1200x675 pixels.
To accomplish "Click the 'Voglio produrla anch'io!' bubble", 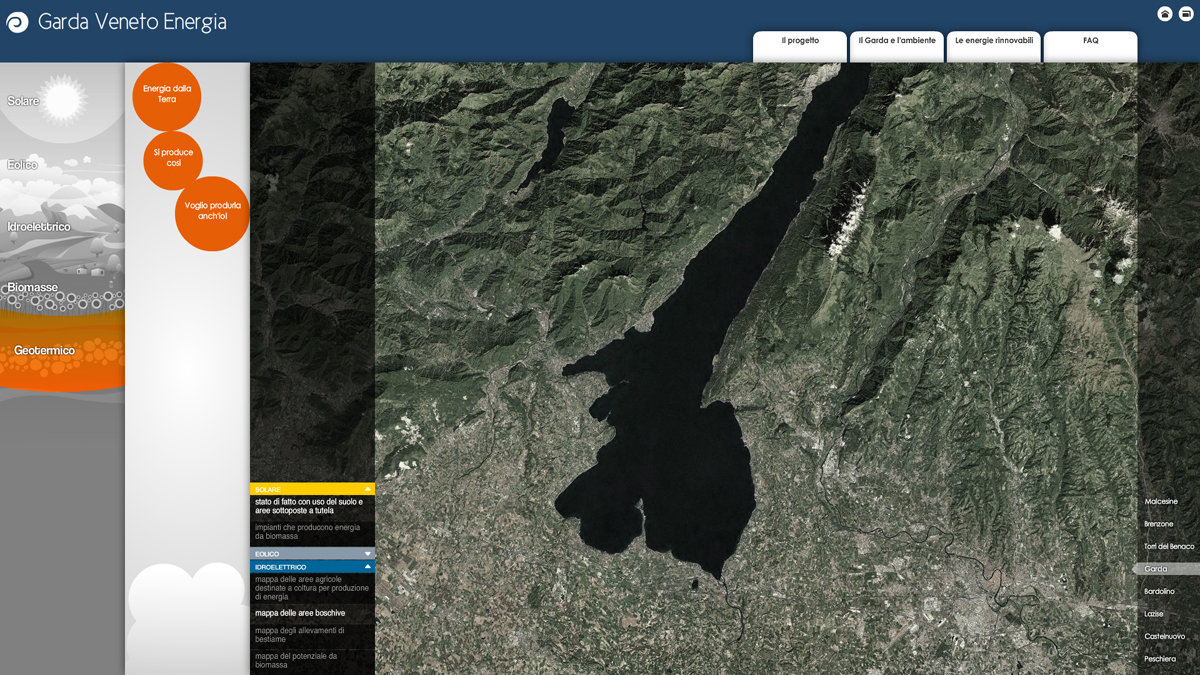I will (x=212, y=211).
